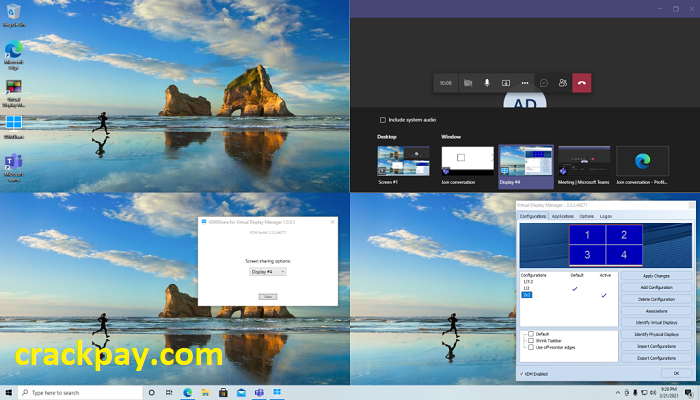
Task: Click Apply Changes in Virtual Display Manager
Action: [656, 276]
